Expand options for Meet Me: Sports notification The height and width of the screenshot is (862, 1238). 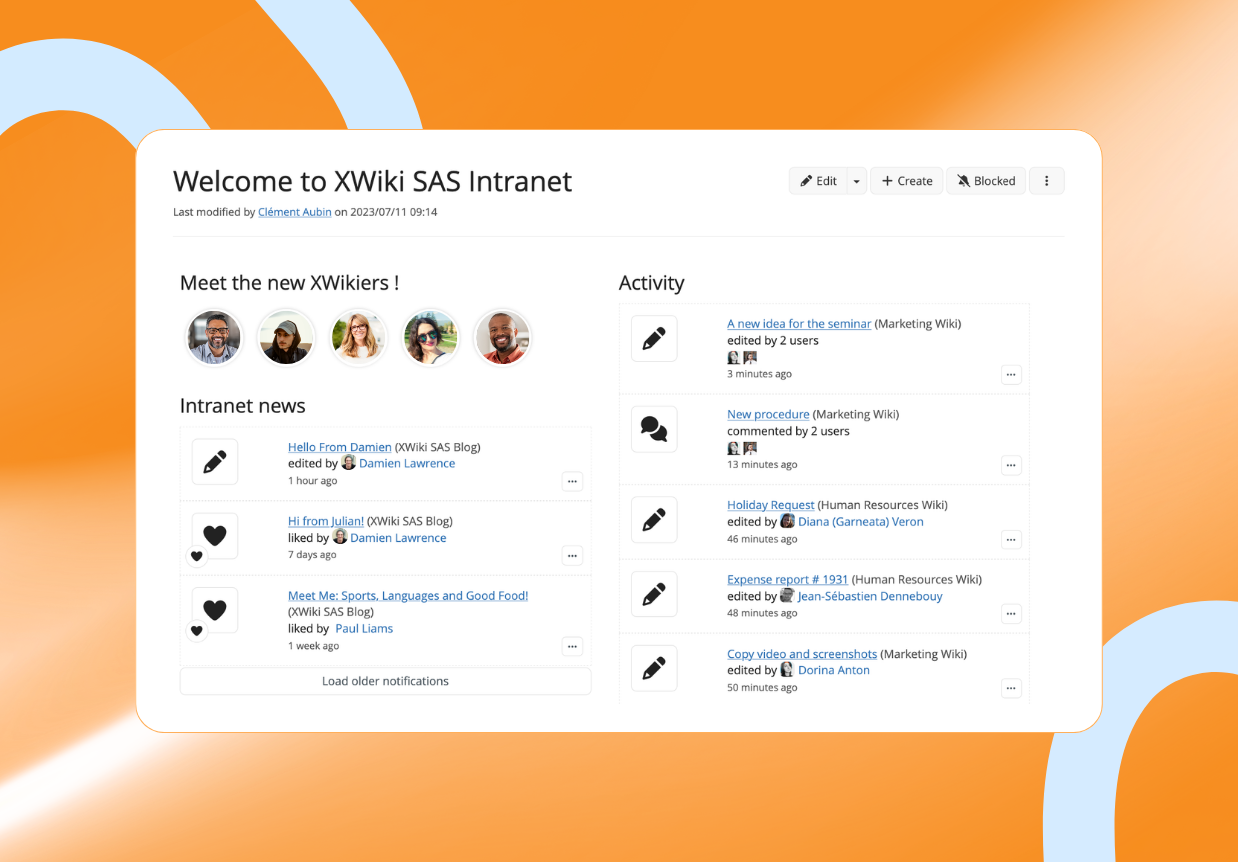(x=572, y=646)
